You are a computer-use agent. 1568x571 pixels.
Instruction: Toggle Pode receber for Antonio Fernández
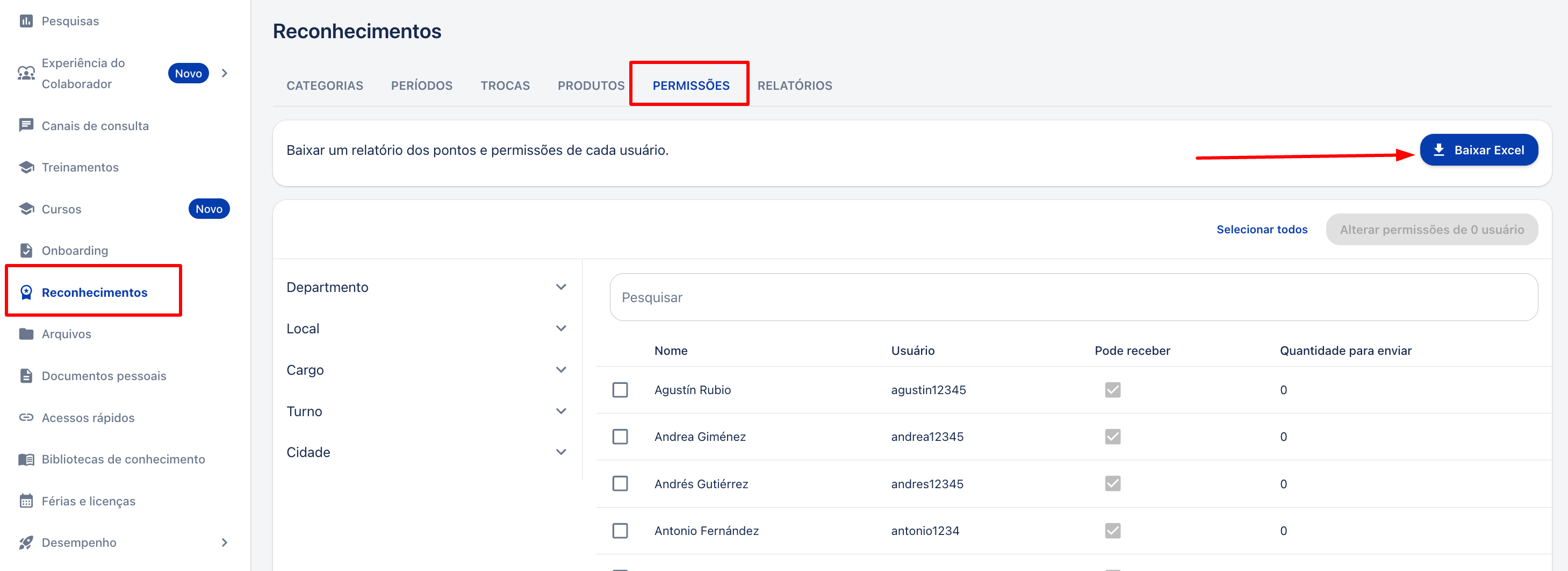pyautogui.click(x=1113, y=531)
